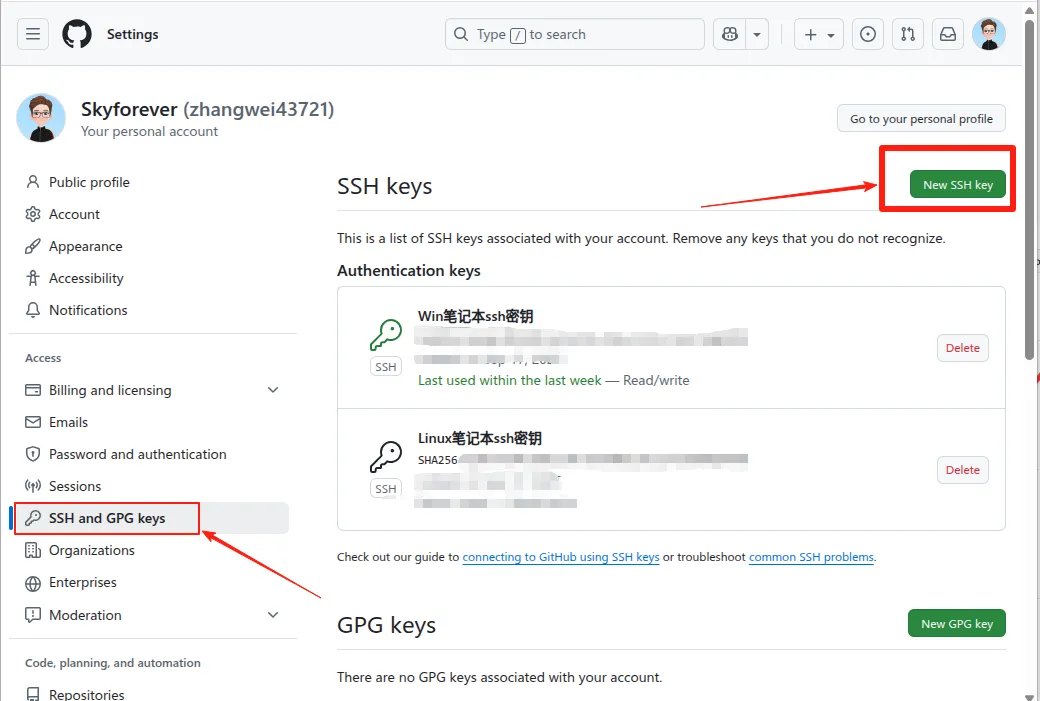The width and height of the screenshot is (1040, 701).
Task: Open the inbox notifications icon
Action: pyautogui.click(x=947, y=33)
